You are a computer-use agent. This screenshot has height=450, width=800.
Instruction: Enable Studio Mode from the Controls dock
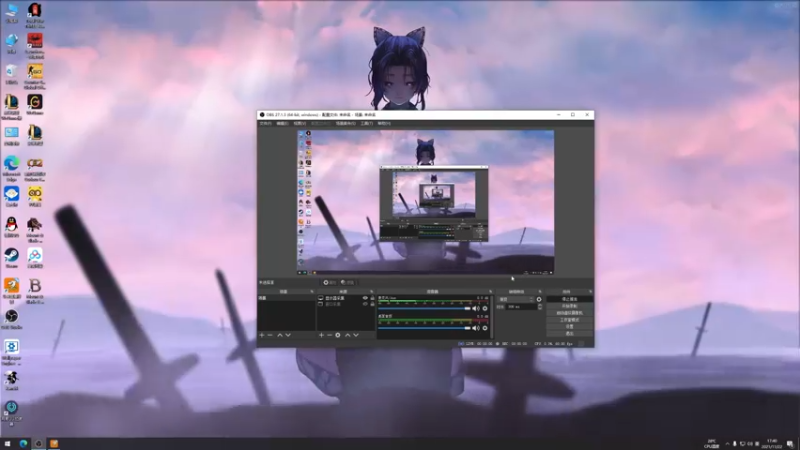[x=569, y=320]
